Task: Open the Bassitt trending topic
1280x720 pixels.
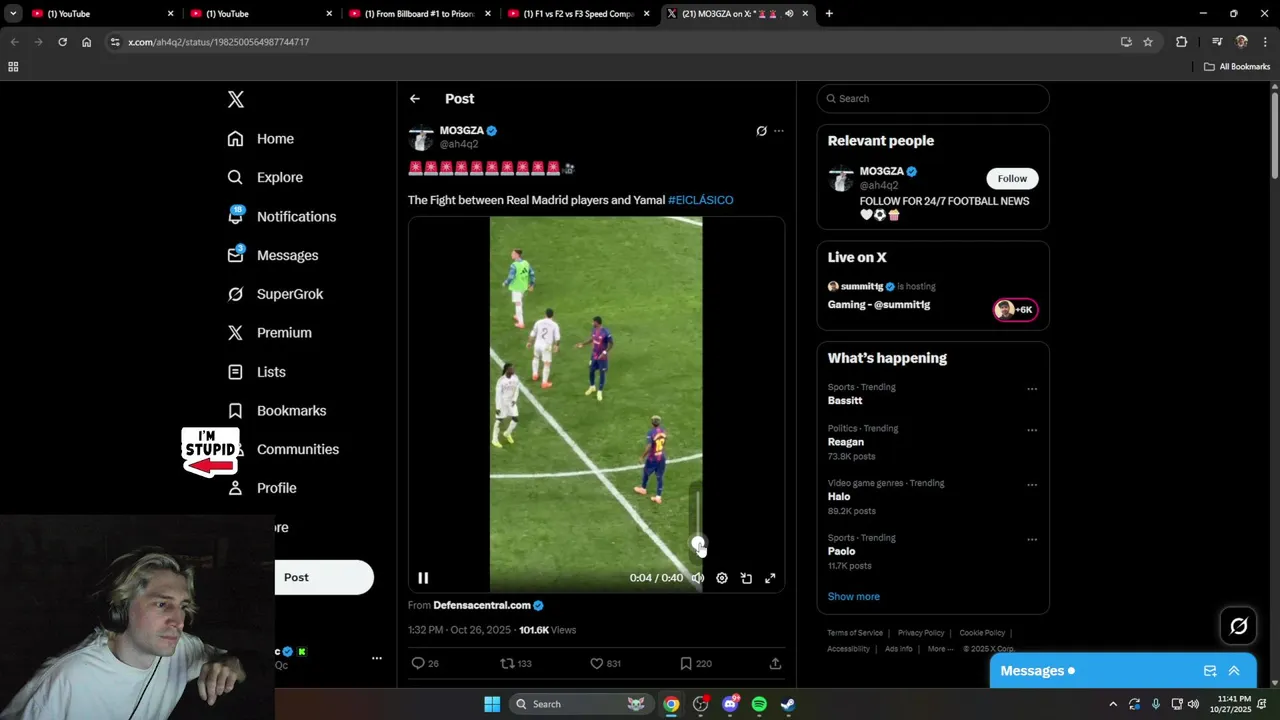Action: [845, 400]
